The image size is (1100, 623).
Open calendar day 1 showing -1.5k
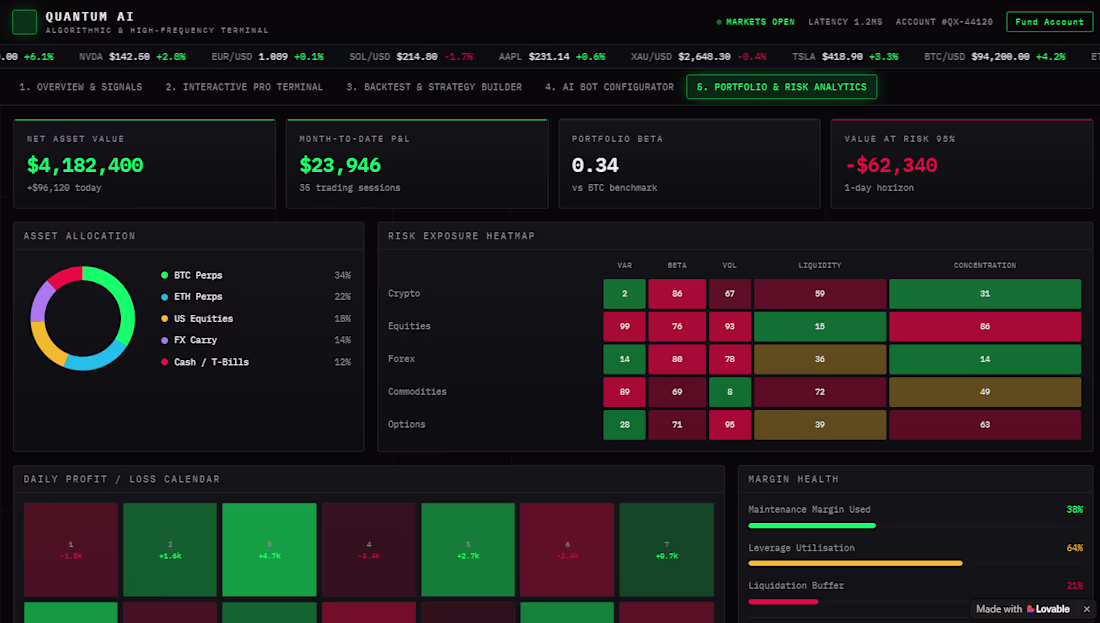[x=71, y=549]
